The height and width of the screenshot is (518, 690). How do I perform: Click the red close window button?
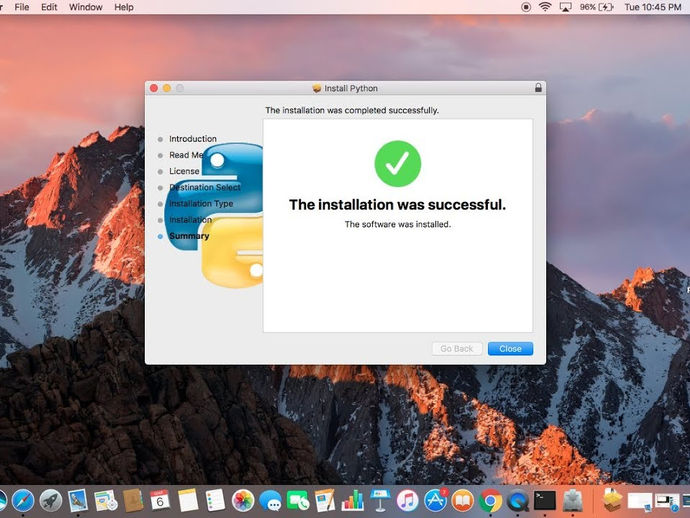154,88
